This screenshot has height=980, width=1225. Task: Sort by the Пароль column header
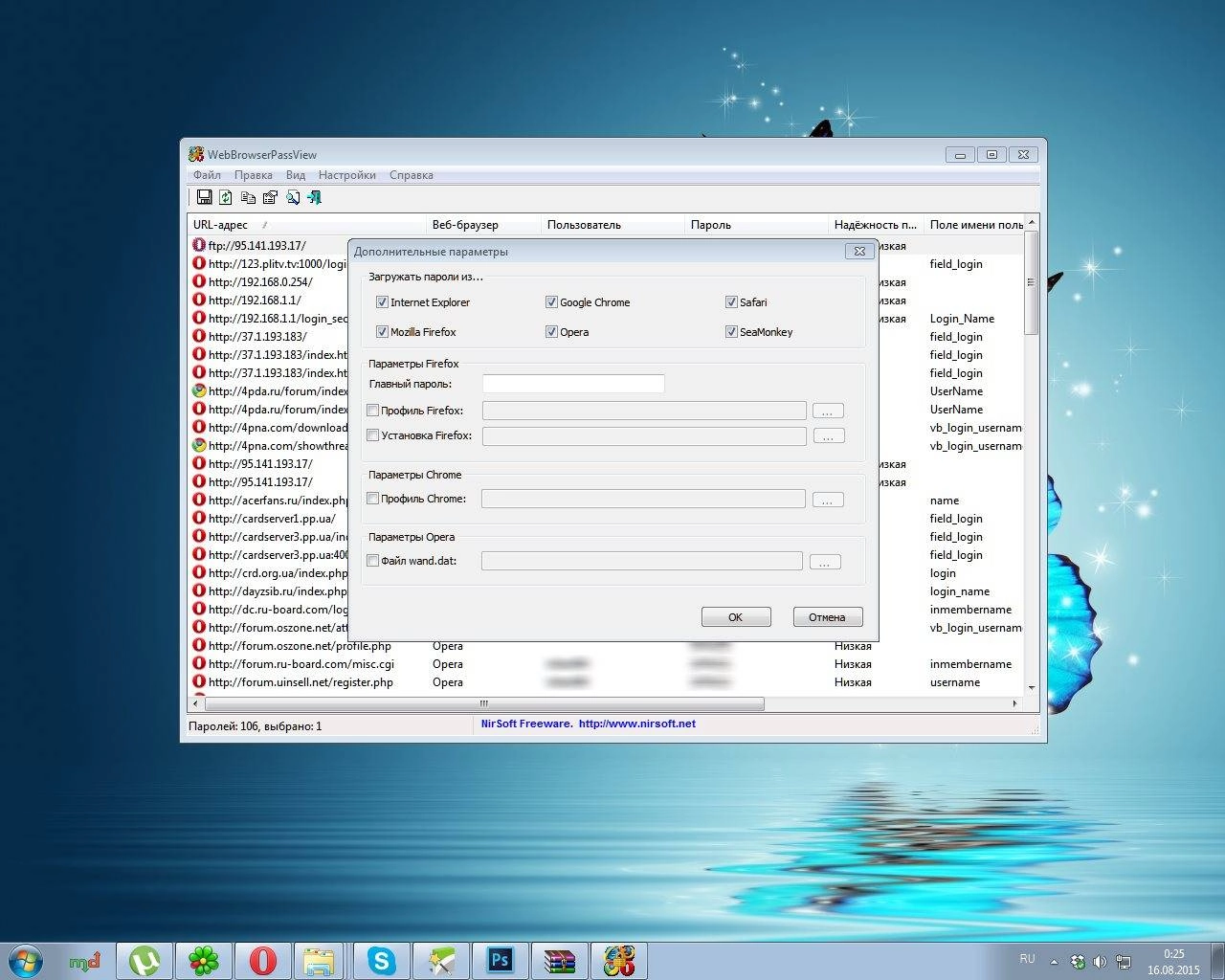coord(757,225)
